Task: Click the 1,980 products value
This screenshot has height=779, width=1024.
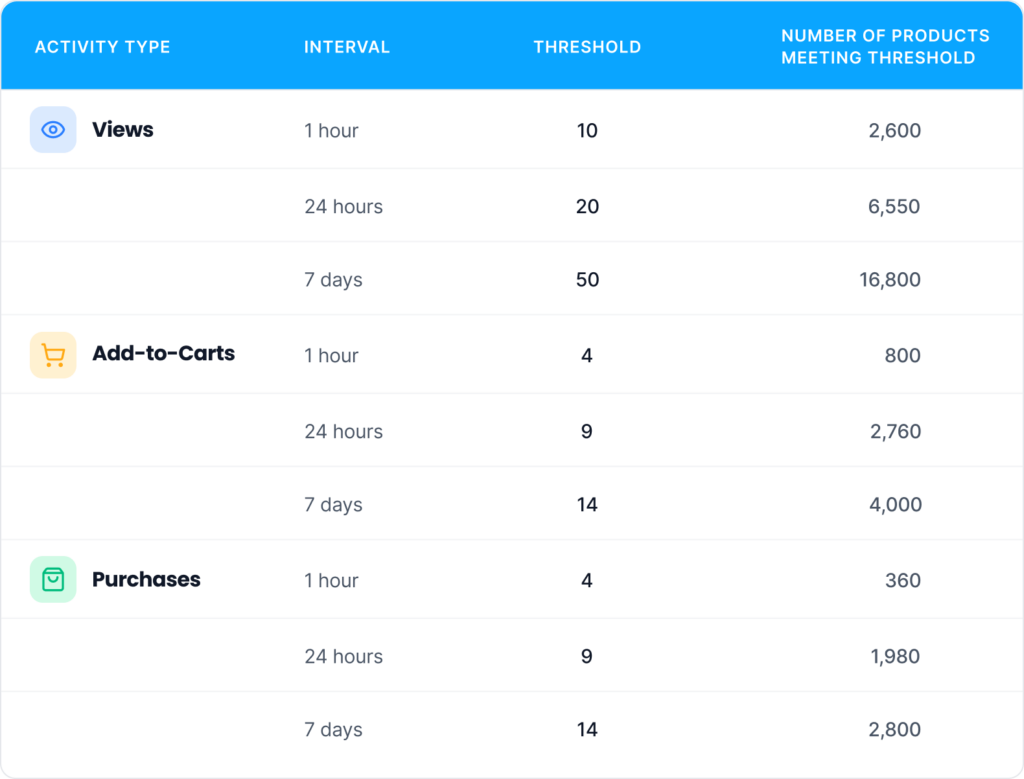Action: point(895,657)
